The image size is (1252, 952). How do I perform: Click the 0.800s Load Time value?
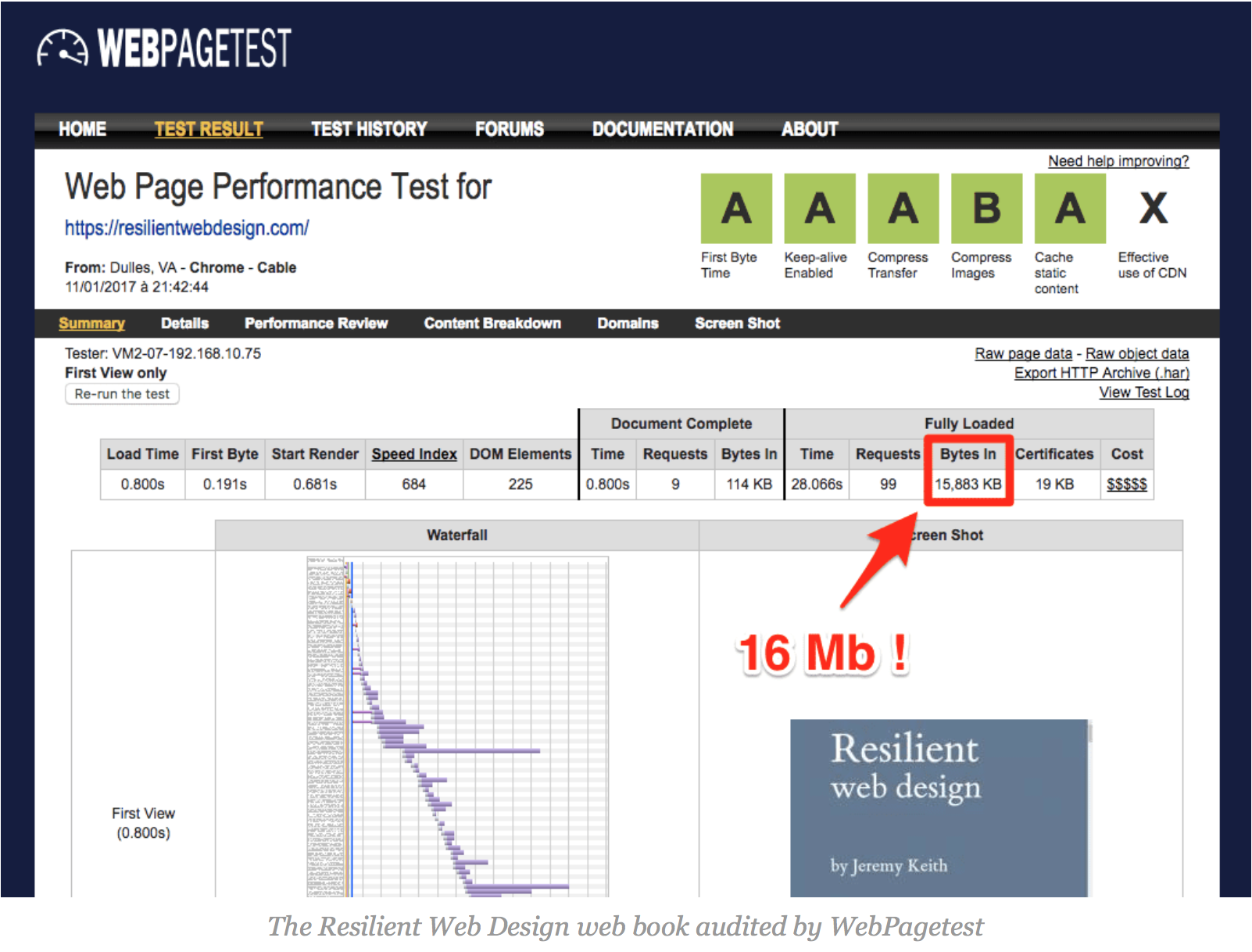pos(142,485)
